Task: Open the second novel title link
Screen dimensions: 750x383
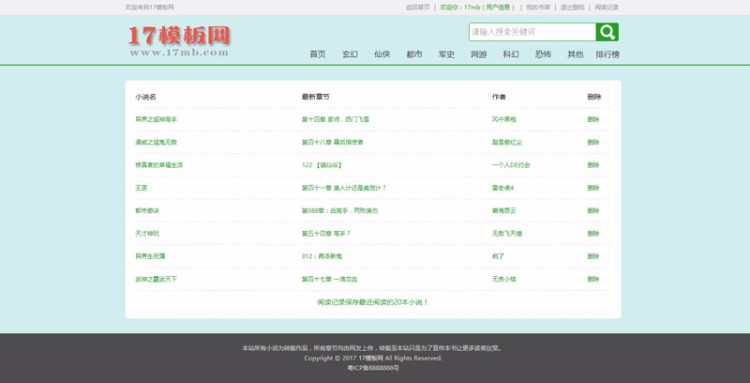Action: point(156,142)
